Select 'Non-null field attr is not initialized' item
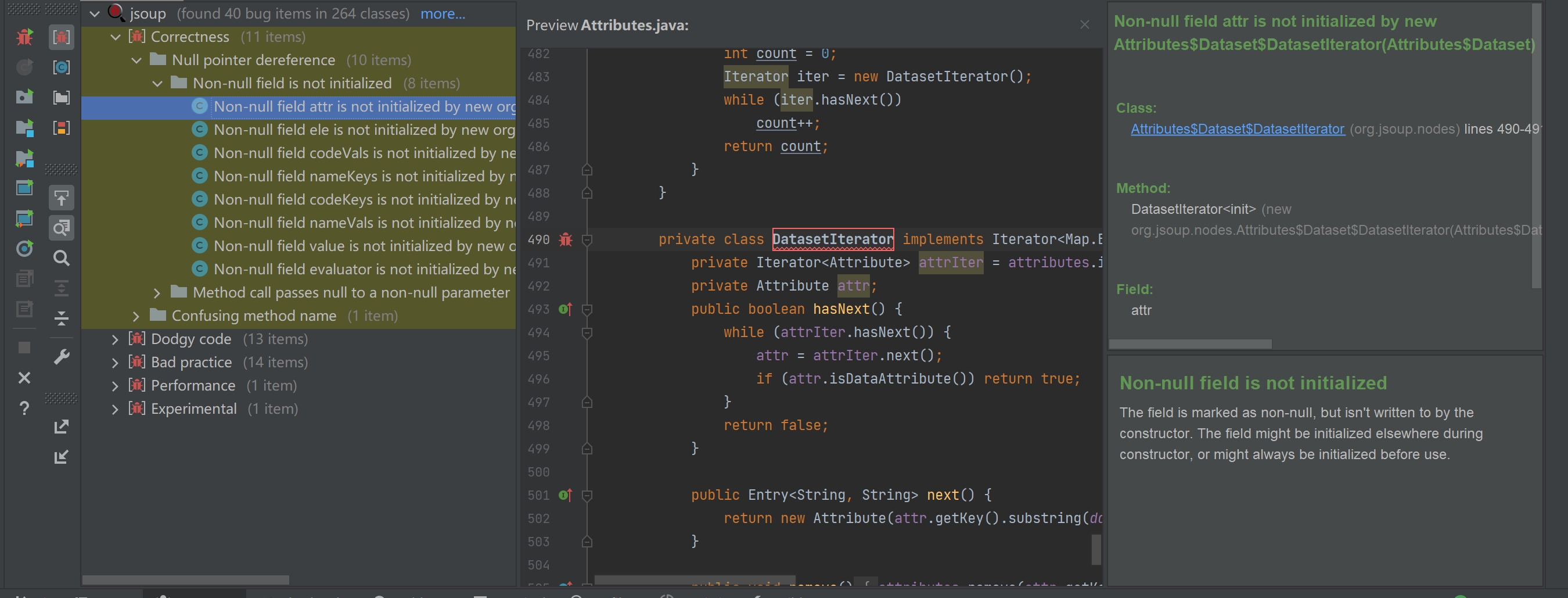Image resolution: width=1568 pixels, height=598 pixels. [x=299, y=107]
